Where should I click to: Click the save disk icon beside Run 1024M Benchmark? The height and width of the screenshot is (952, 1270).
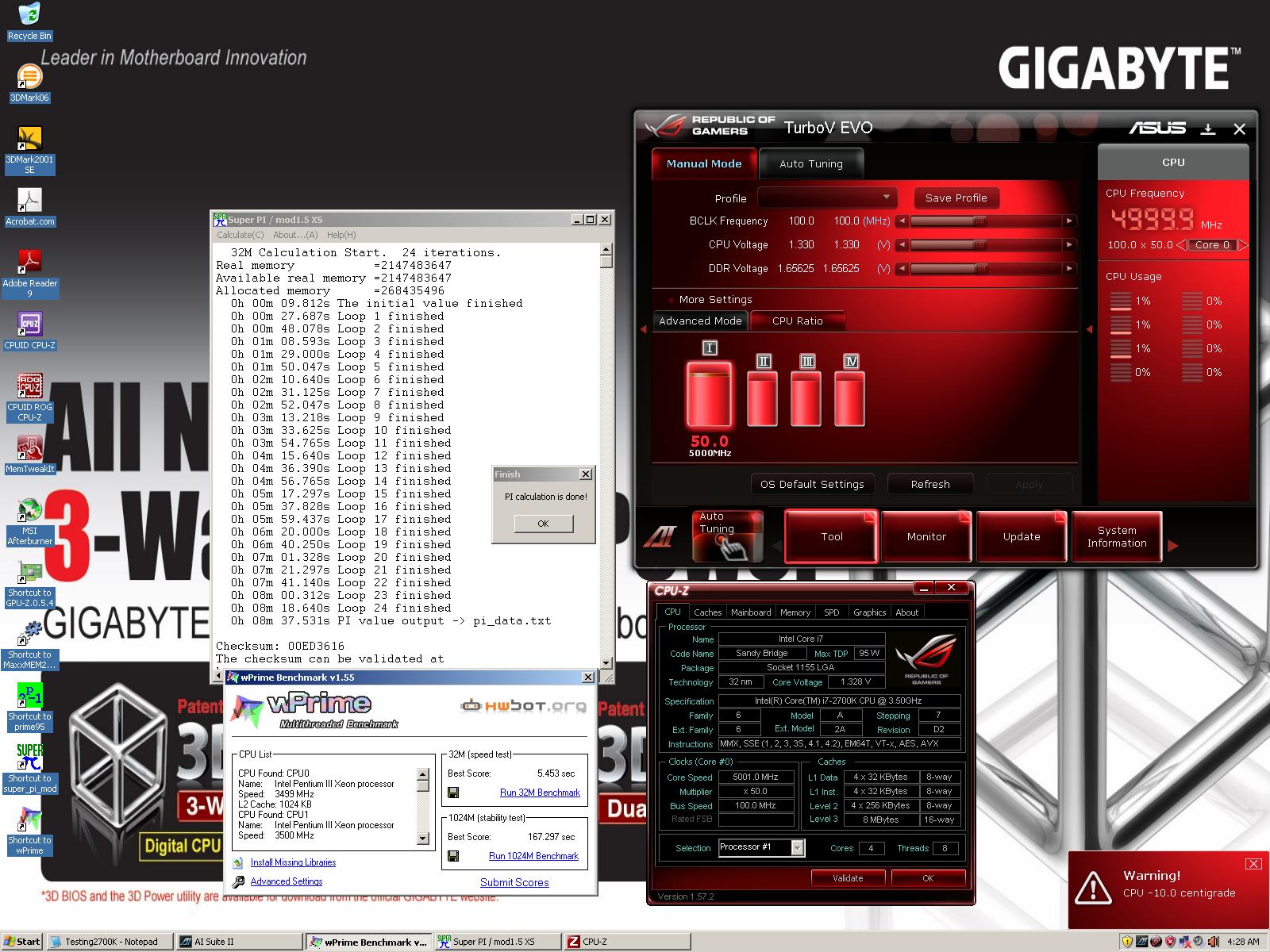point(453,856)
